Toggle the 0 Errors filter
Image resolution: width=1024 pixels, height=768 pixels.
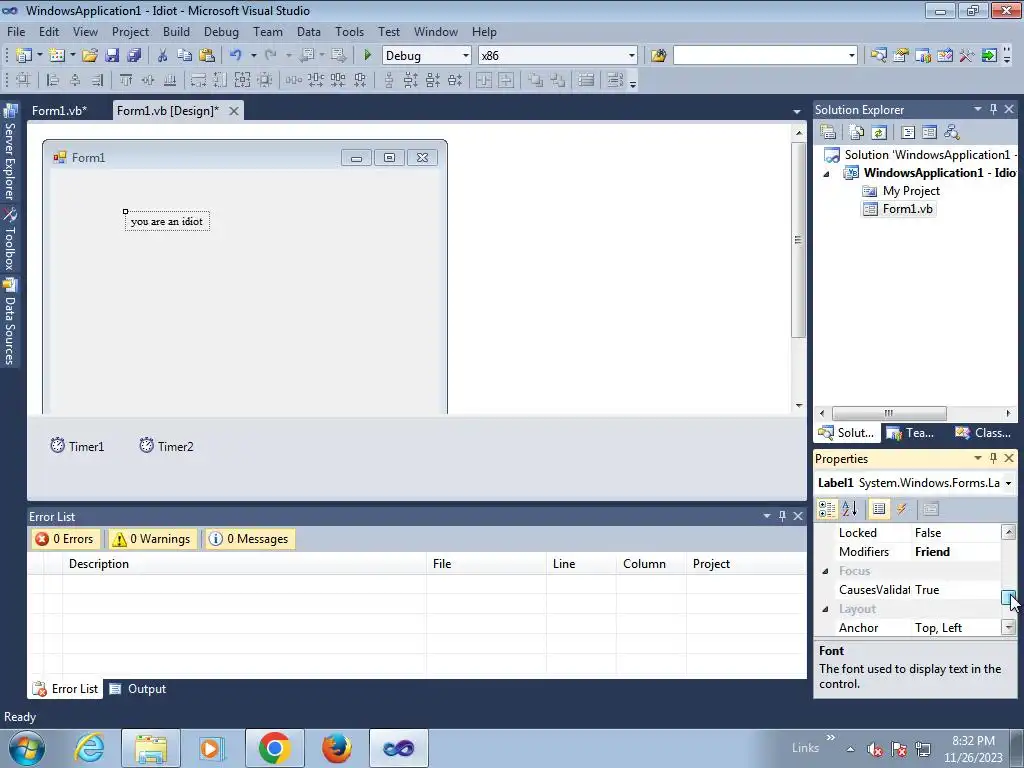pyautogui.click(x=64, y=539)
